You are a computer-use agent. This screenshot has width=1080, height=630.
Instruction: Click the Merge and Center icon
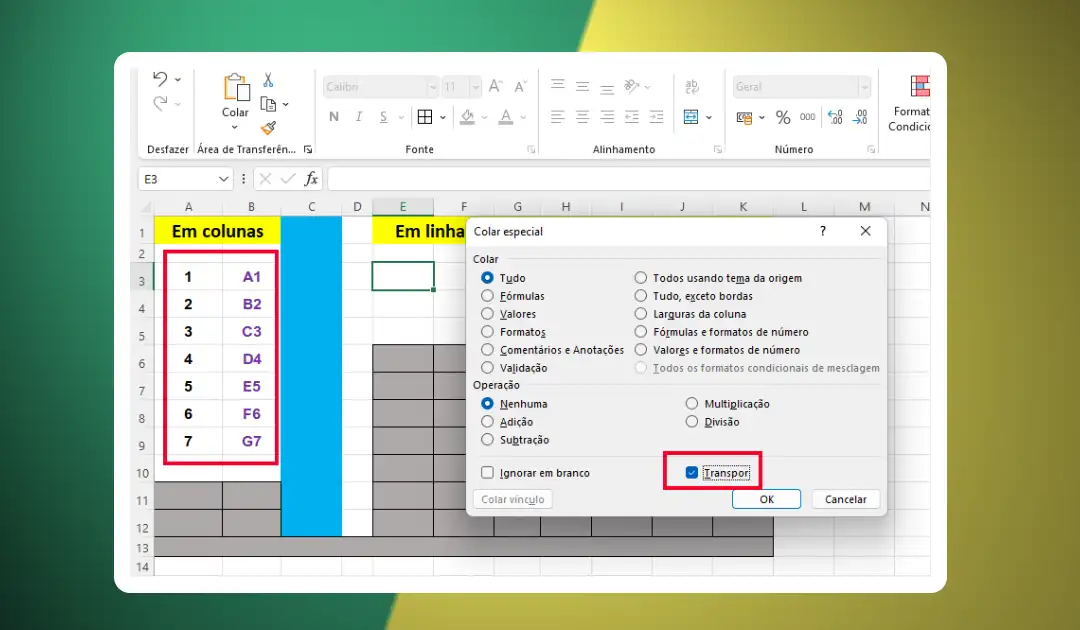pos(691,117)
